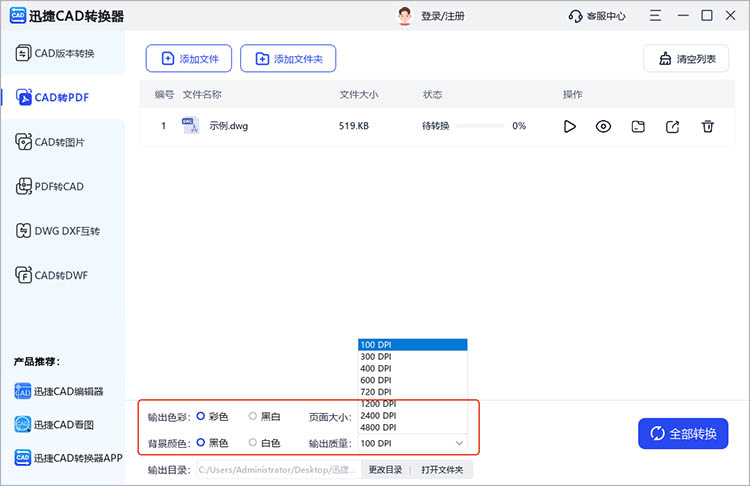Open output folder icon in 示例.dwg row

638,126
